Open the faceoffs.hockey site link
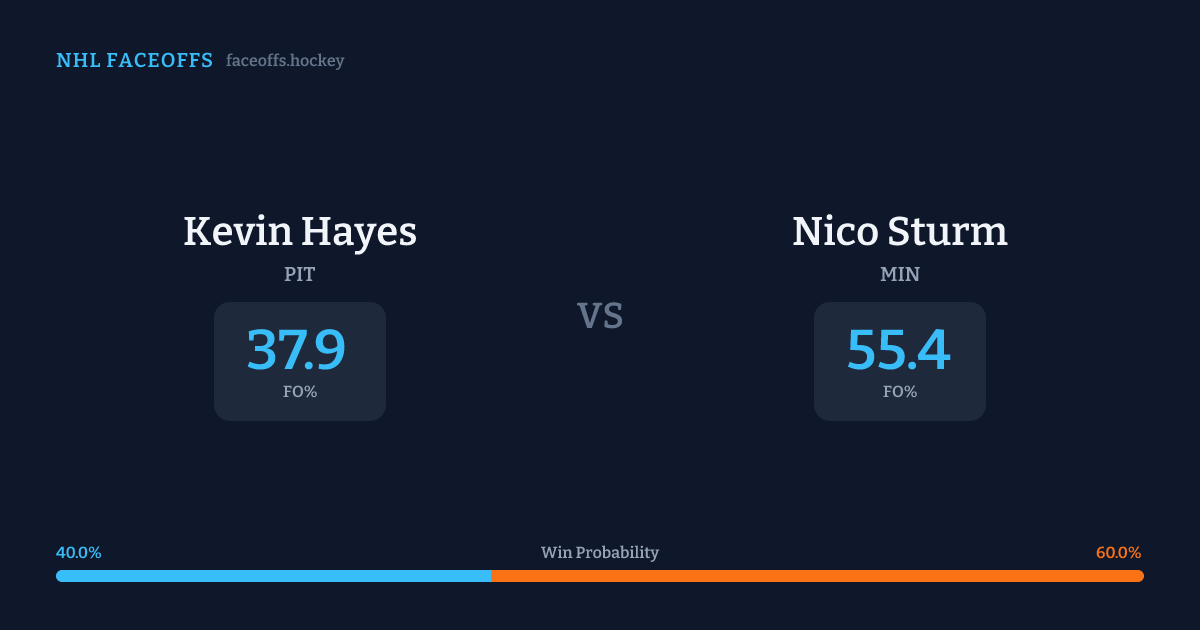1200x630 pixels. point(285,61)
